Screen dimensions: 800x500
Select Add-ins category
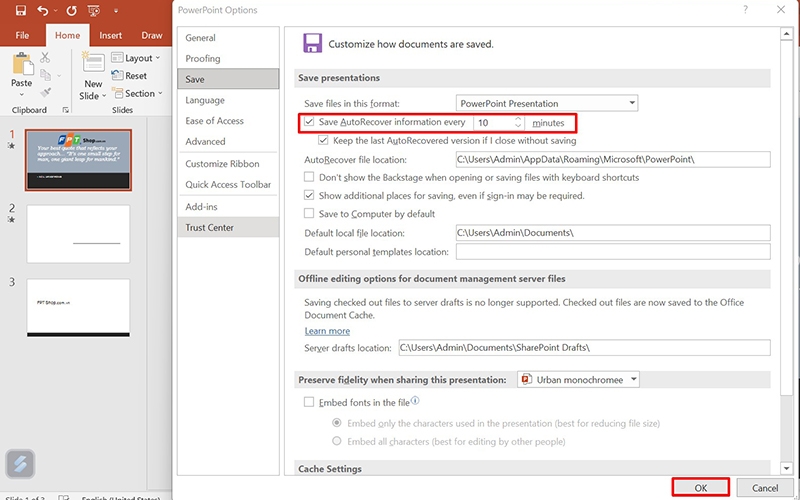coord(228,207)
